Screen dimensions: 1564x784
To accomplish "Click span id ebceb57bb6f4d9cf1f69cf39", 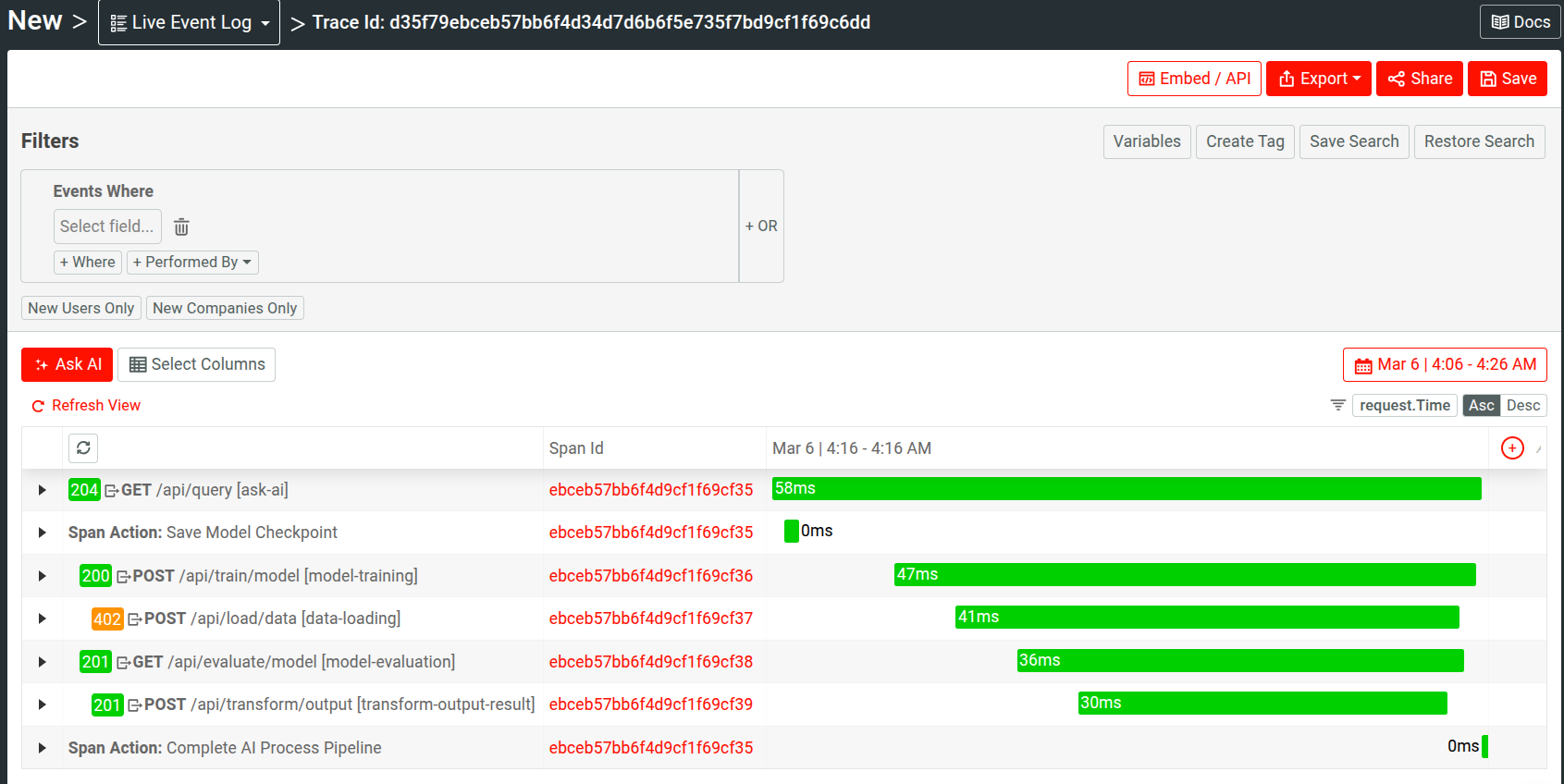I will [651, 704].
